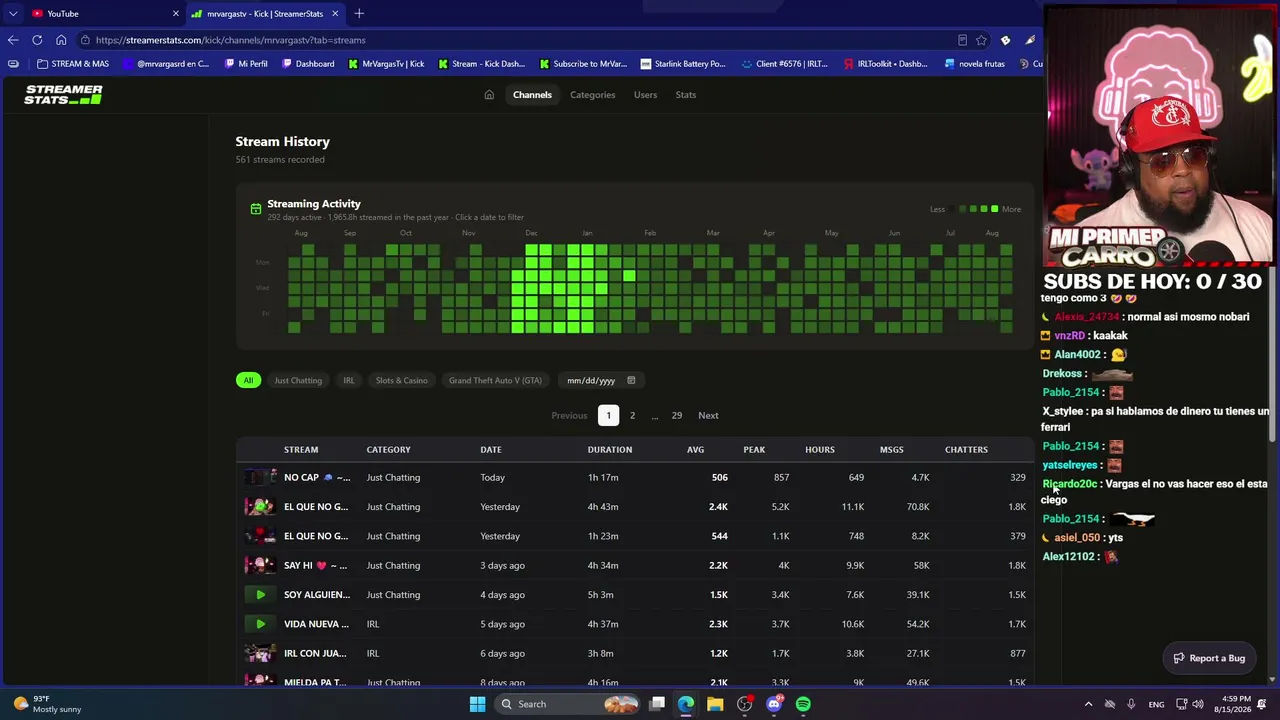Image resolution: width=1280 pixels, height=720 pixels.
Task: Switch to the YouTube browser tab
Action: tap(104, 14)
